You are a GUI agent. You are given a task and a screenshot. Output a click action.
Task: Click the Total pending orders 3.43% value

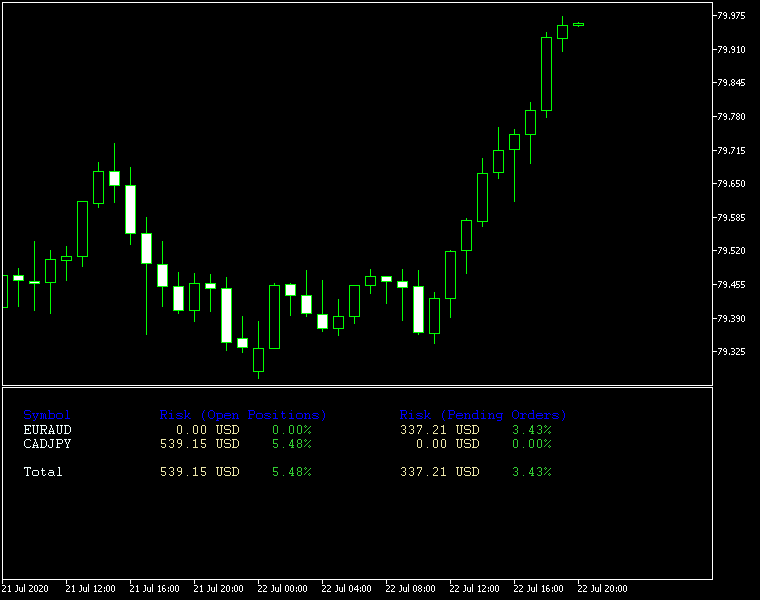pyautogui.click(x=531, y=472)
